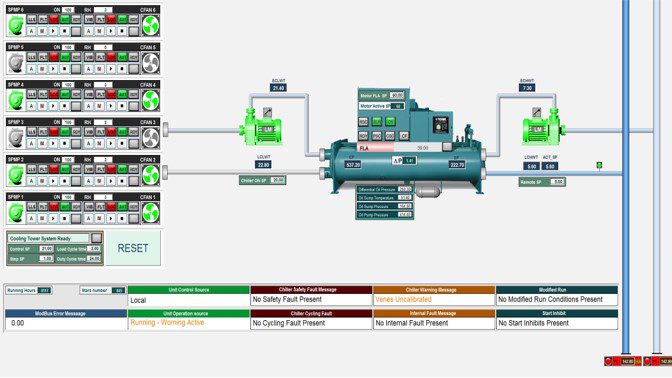The image size is (672, 378).
Task: Start SPMP 2 with the play button
Action: [x=53, y=181]
